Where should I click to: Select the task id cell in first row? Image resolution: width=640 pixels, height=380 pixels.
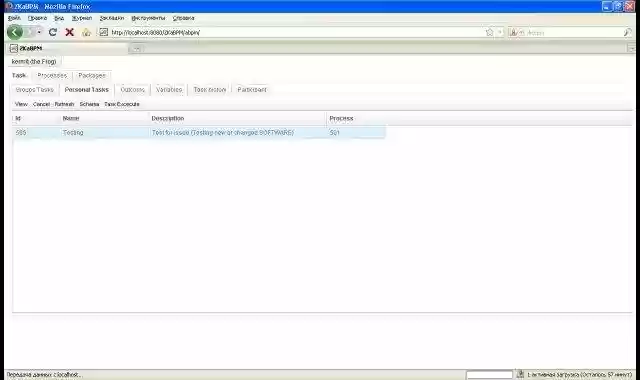point(36,133)
